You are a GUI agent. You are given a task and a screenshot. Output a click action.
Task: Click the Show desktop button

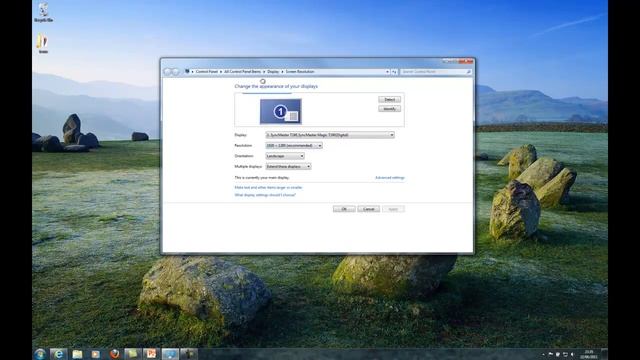point(604,354)
